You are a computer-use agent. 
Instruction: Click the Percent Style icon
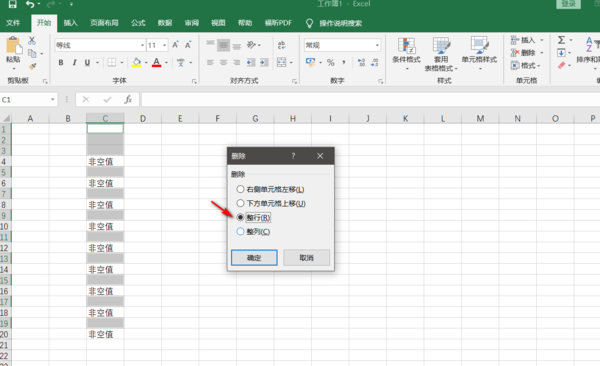pyautogui.click(x=331, y=62)
